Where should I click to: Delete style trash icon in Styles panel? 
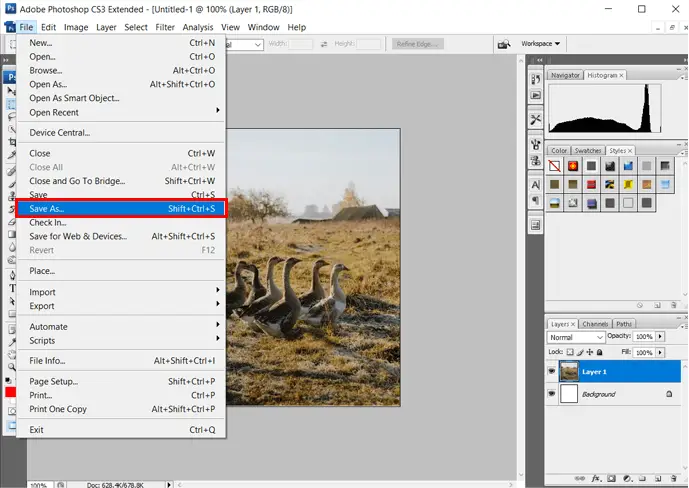(674, 305)
